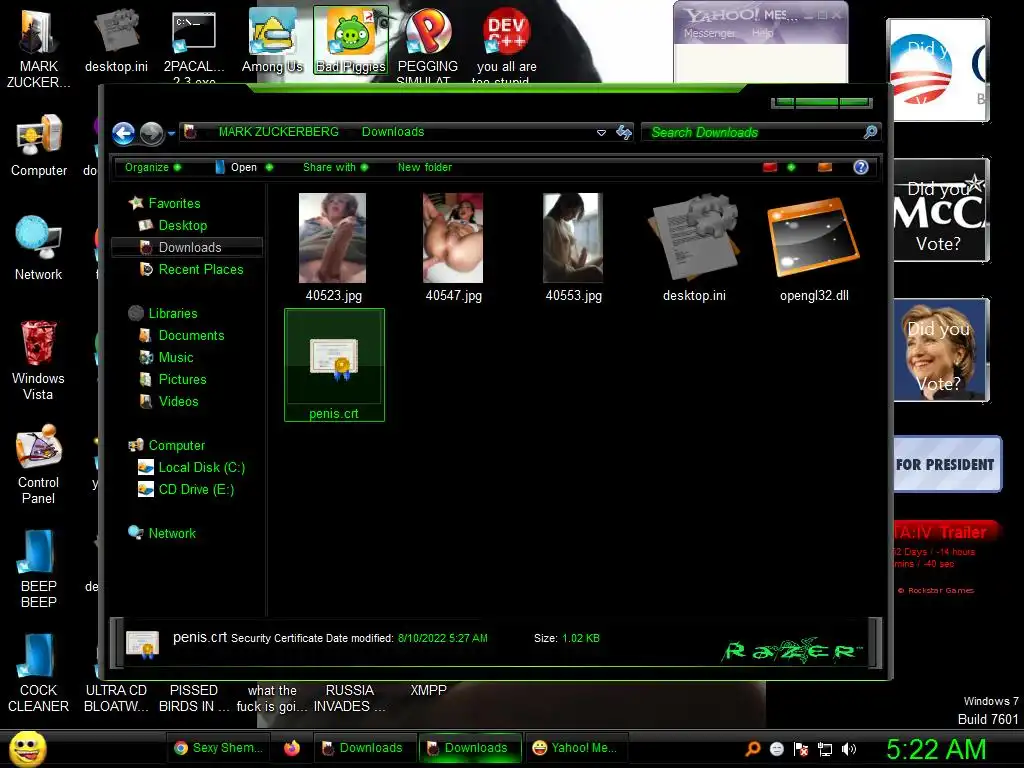Viewport: 1024px width, 768px height.
Task: Create a New folder from the toolbar
Action: [424, 167]
